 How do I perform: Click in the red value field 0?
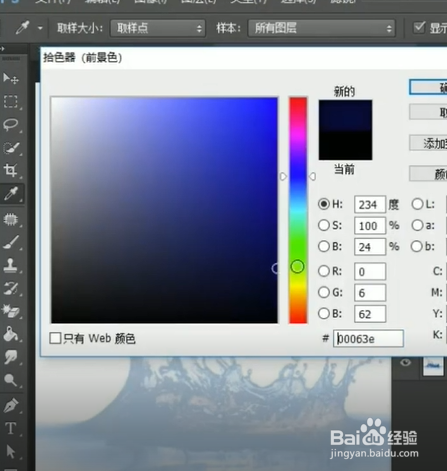370,272
